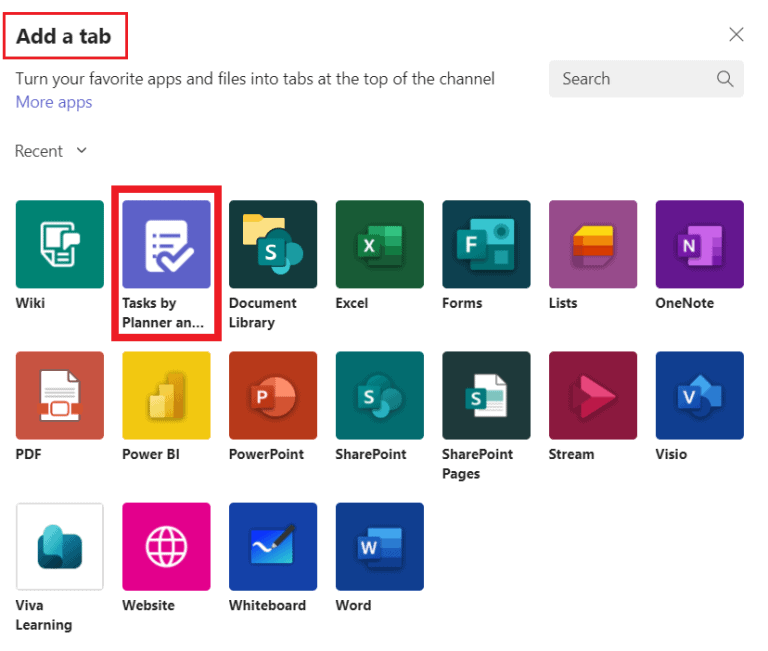Open the More apps link
The image size is (768, 651).
(54, 102)
